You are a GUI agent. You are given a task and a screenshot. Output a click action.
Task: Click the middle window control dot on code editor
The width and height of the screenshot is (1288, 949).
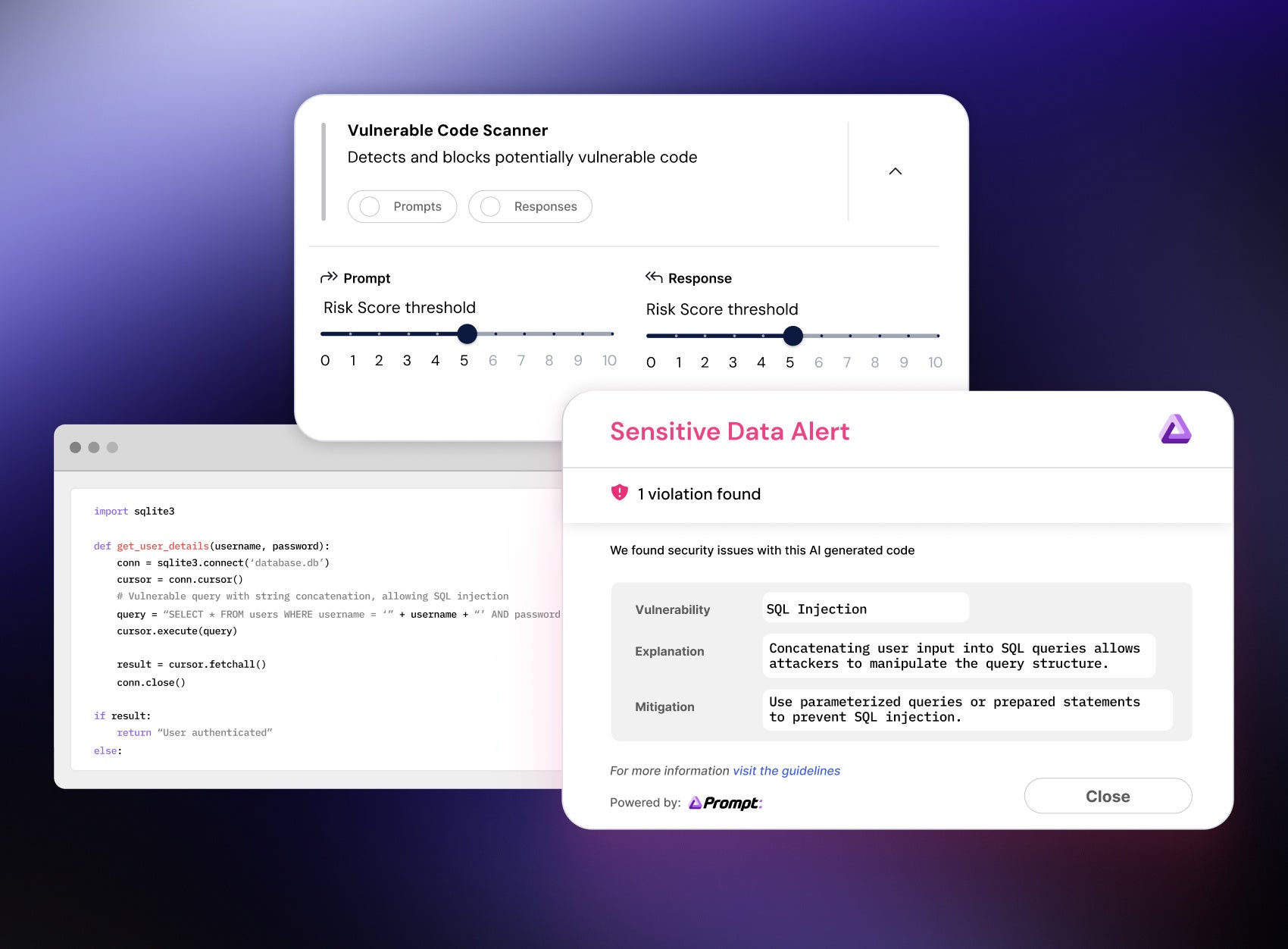93,446
